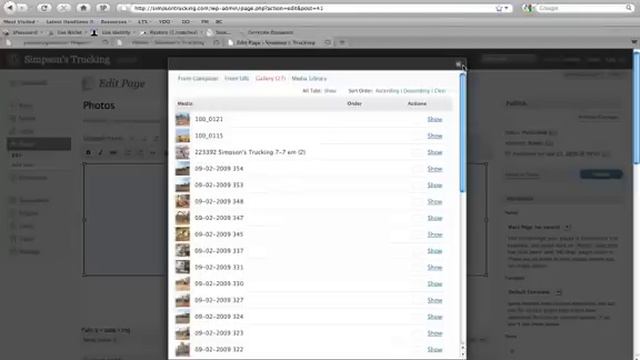
Task: Click the thumbnail of 09-02-2009 354
Action: pos(182,169)
